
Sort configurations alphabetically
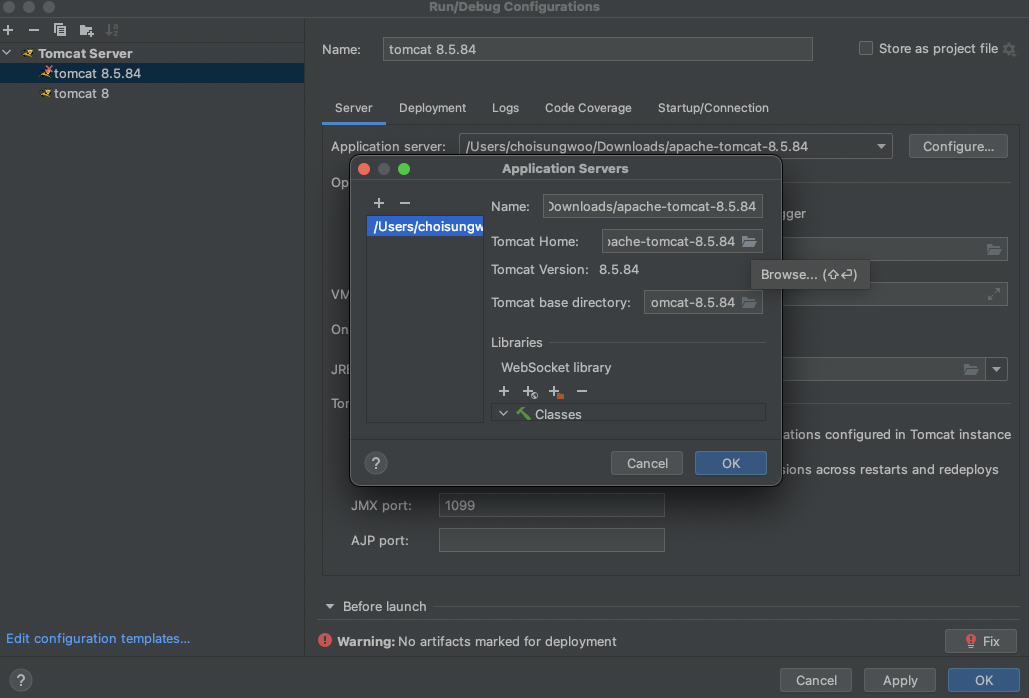tap(112, 30)
